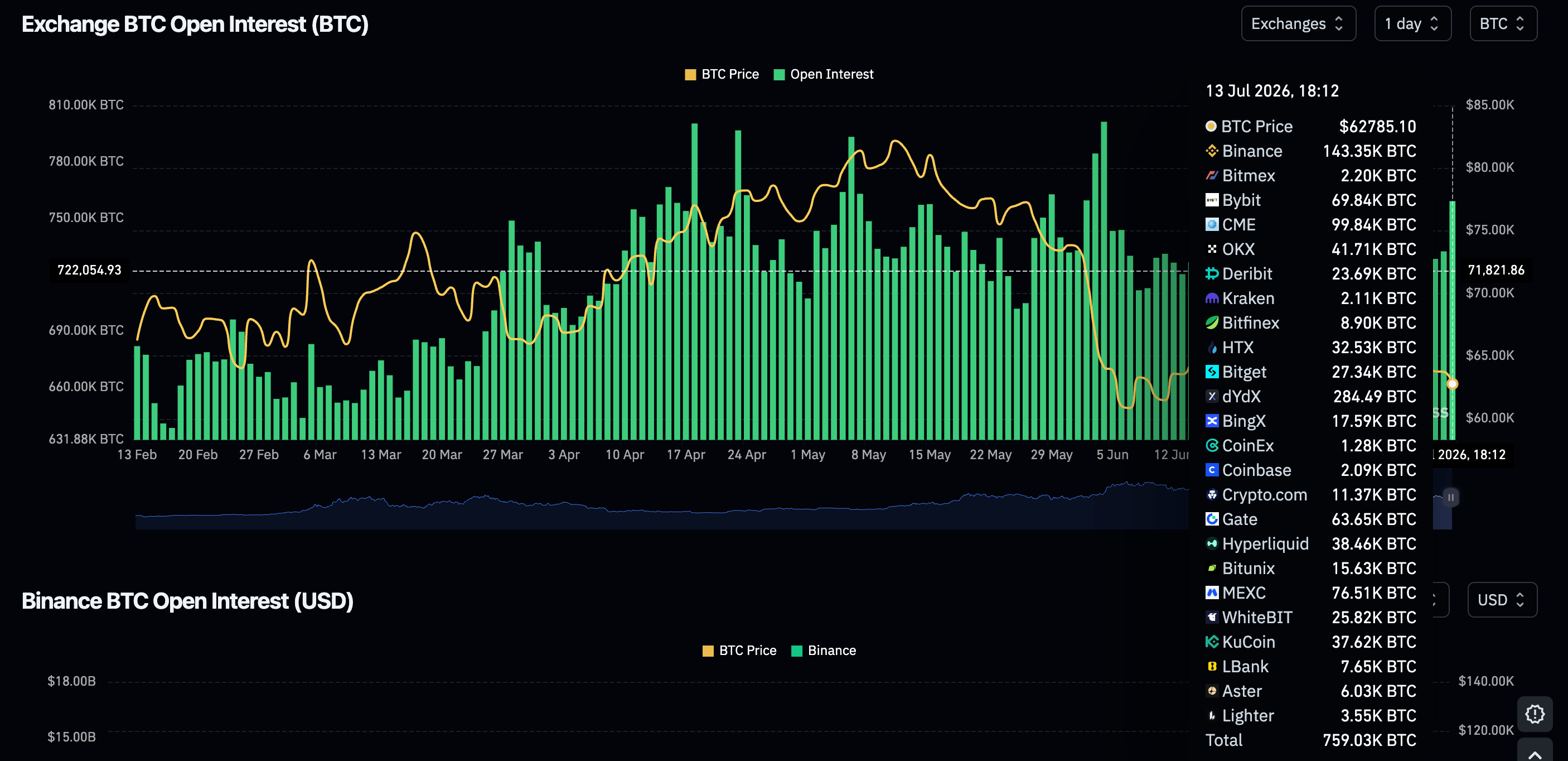Click the green Open Interest legend swatch

[778, 74]
